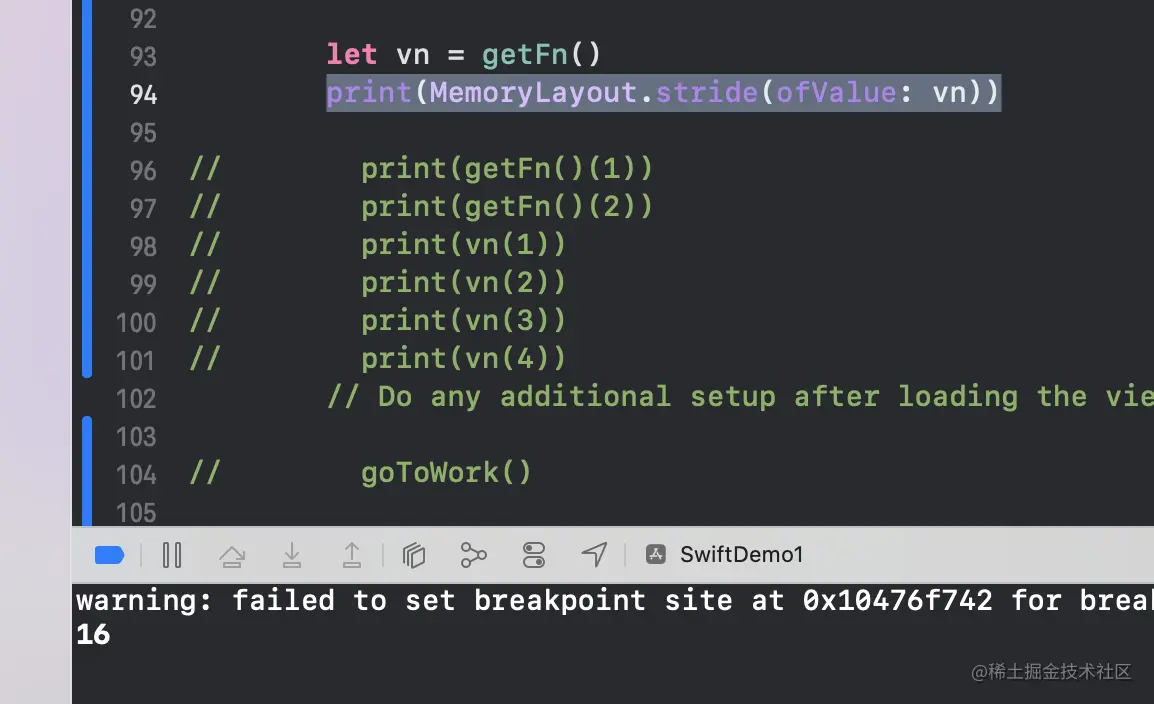
Task: Toggle the breakpoints activation button
Action: [109, 555]
